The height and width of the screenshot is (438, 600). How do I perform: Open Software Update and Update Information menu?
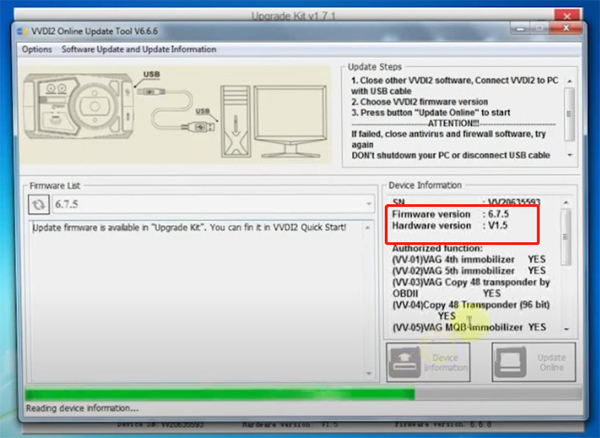point(139,49)
